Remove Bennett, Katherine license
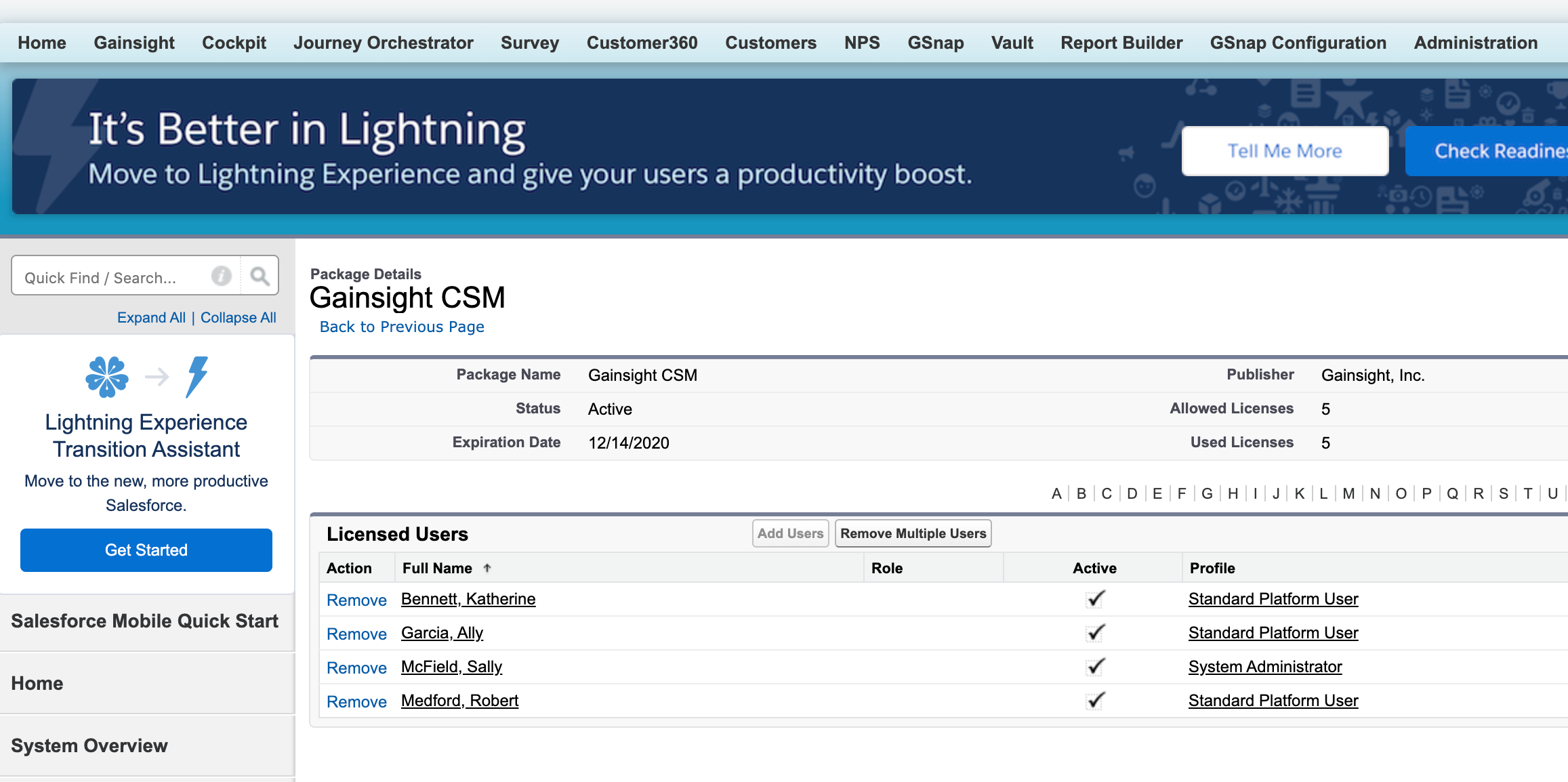The width and height of the screenshot is (1568, 782). 356,600
